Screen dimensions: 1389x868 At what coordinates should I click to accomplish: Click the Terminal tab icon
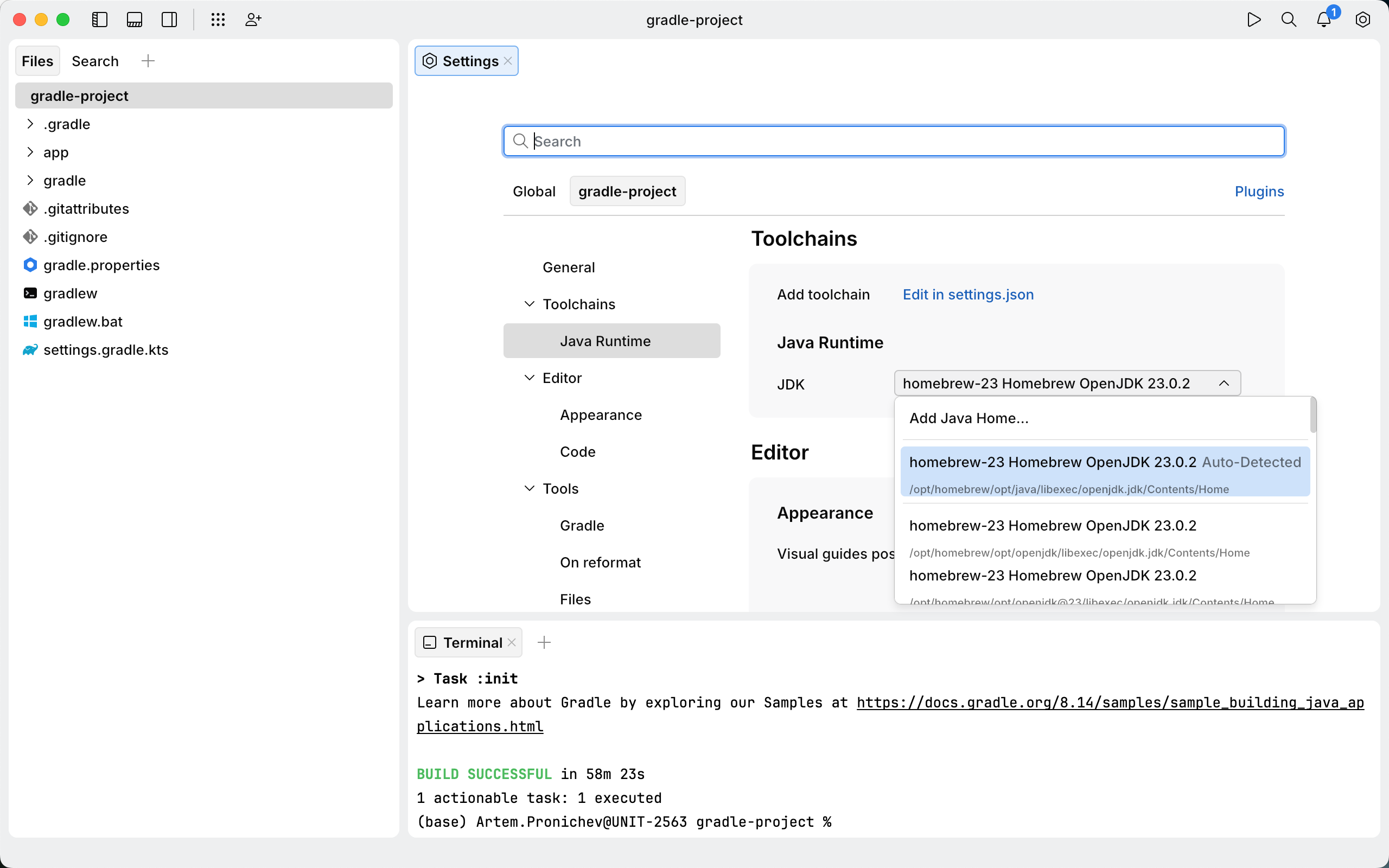click(x=429, y=642)
